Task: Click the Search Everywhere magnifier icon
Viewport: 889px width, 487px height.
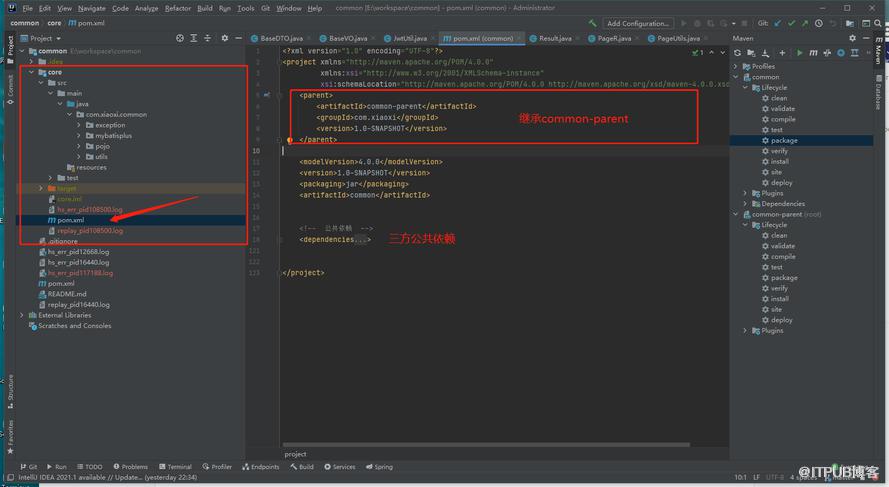Action: pos(878,23)
